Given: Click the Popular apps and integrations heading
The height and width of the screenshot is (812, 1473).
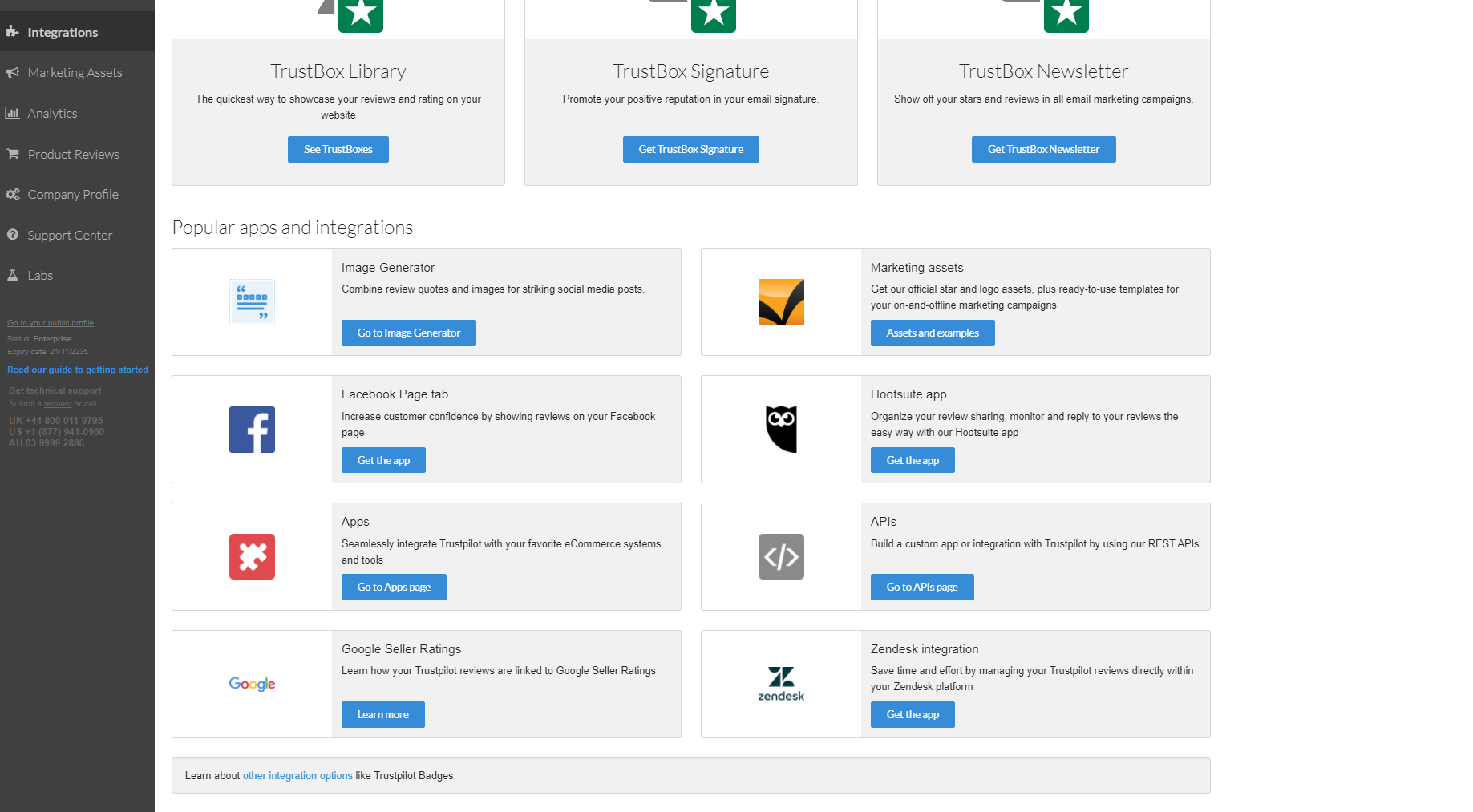Looking at the screenshot, I should (293, 228).
